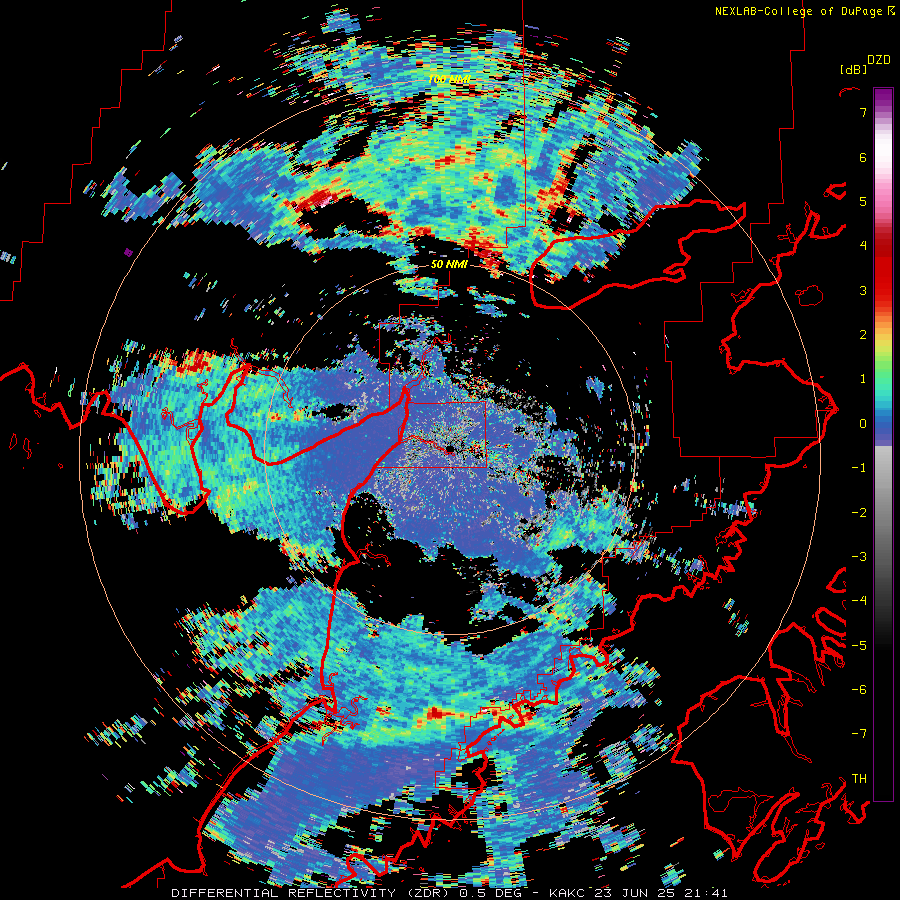Click the -6 dB scale label
Image resolution: width=900 pixels, height=900 pixels.
(x=859, y=690)
